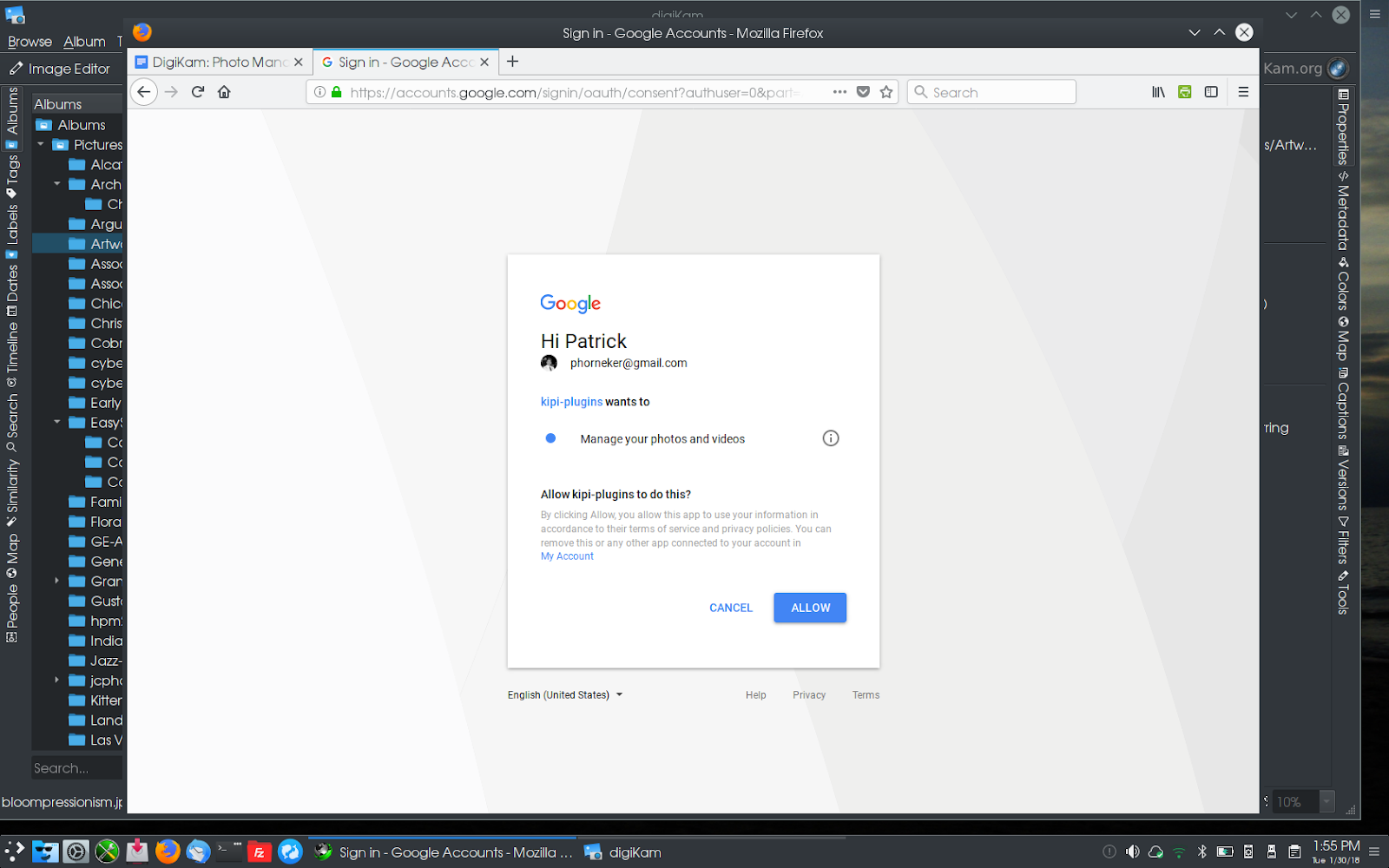Switch to the Timeline sidebar tab
The height and width of the screenshot is (868, 1389).
pyautogui.click(x=12, y=354)
